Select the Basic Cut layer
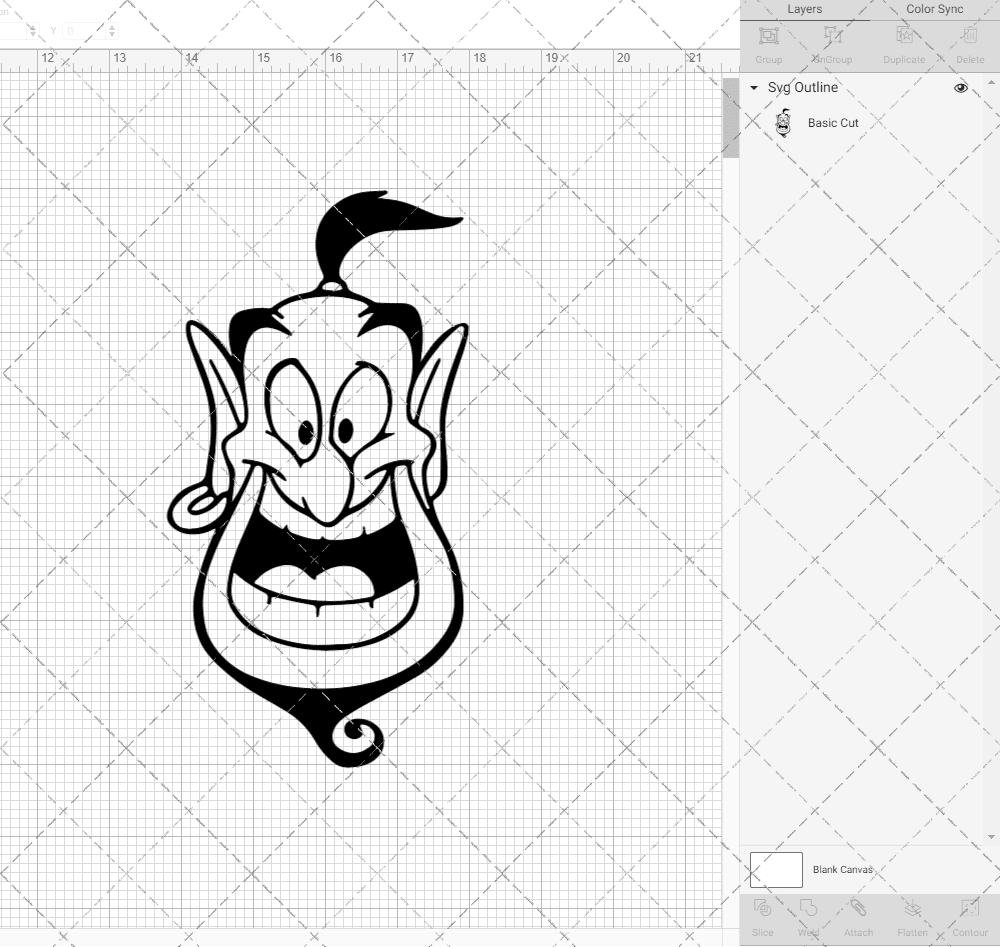The height and width of the screenshot is (947, 1000). pyautogui.click(x=833, y=123)
